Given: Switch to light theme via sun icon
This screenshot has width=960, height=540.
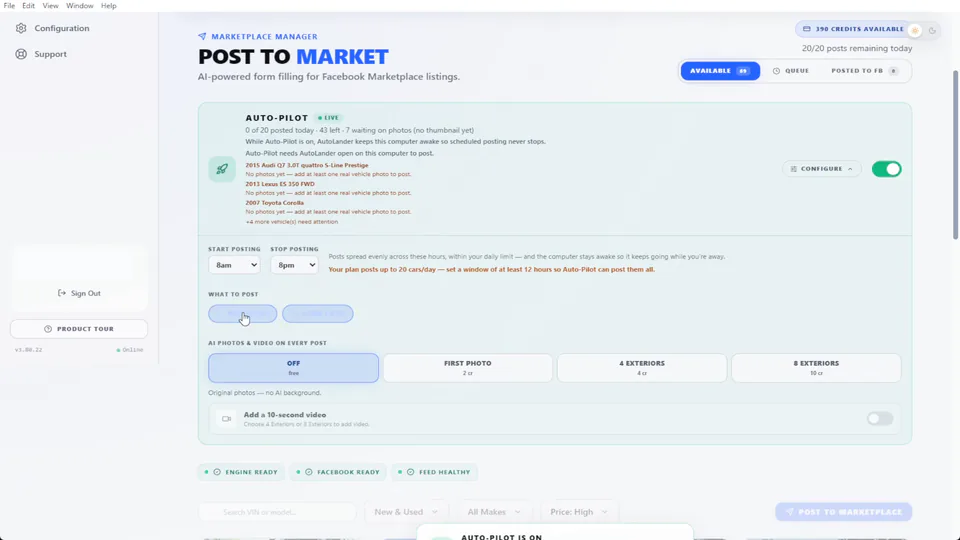Looking at the screenshot, I should (915, 30).
